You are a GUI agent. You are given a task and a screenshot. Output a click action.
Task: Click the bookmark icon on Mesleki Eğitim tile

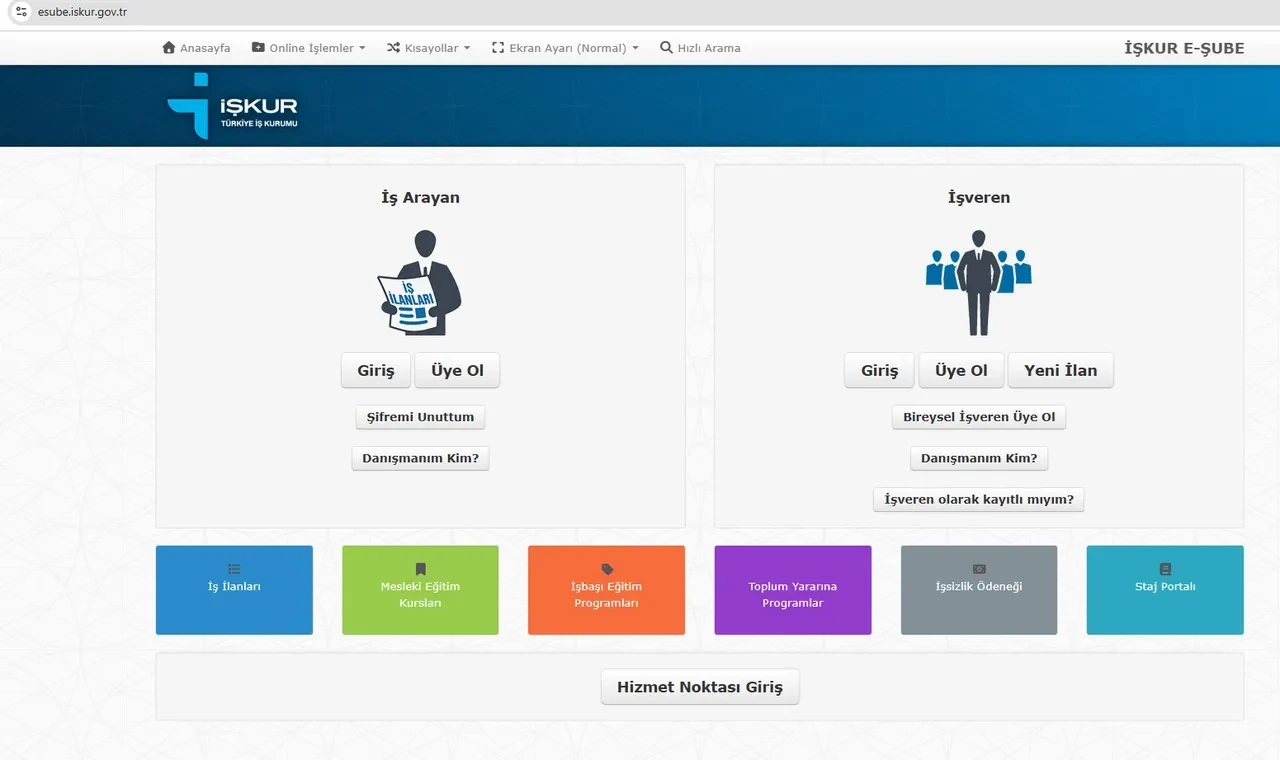pyautogui.click(x=420, y=569)
